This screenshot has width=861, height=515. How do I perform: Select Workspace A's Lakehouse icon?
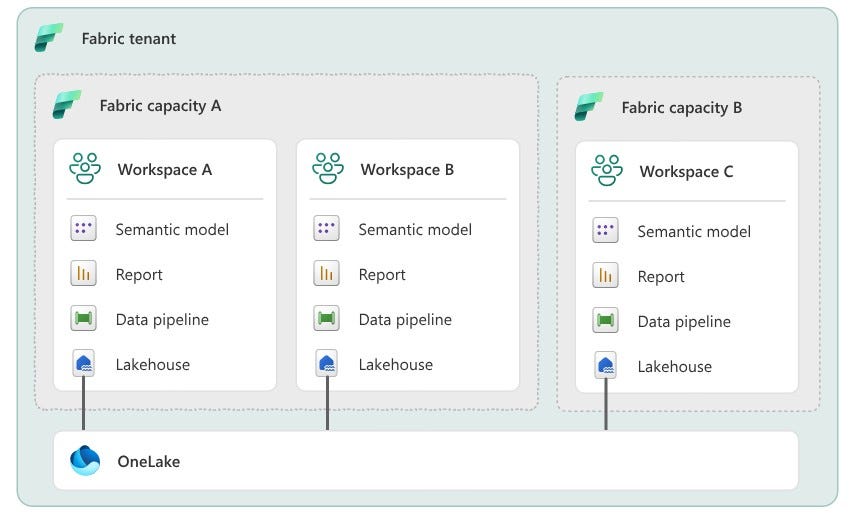tap(83, 363)
